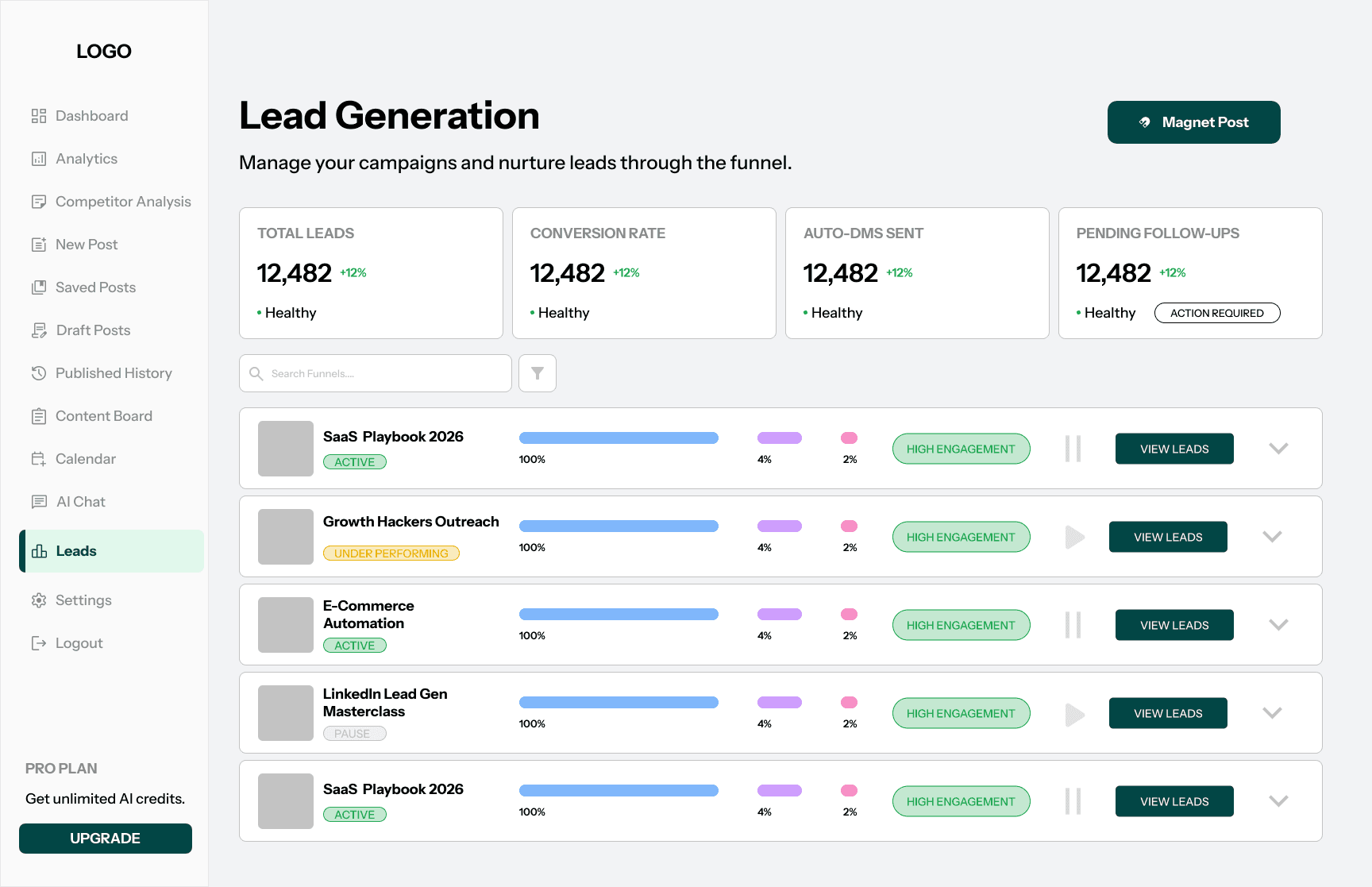Expand the LinkedIn Lead Gen Masterclass row
The height and width of the screenshot is (887, 1372).
1272,713
